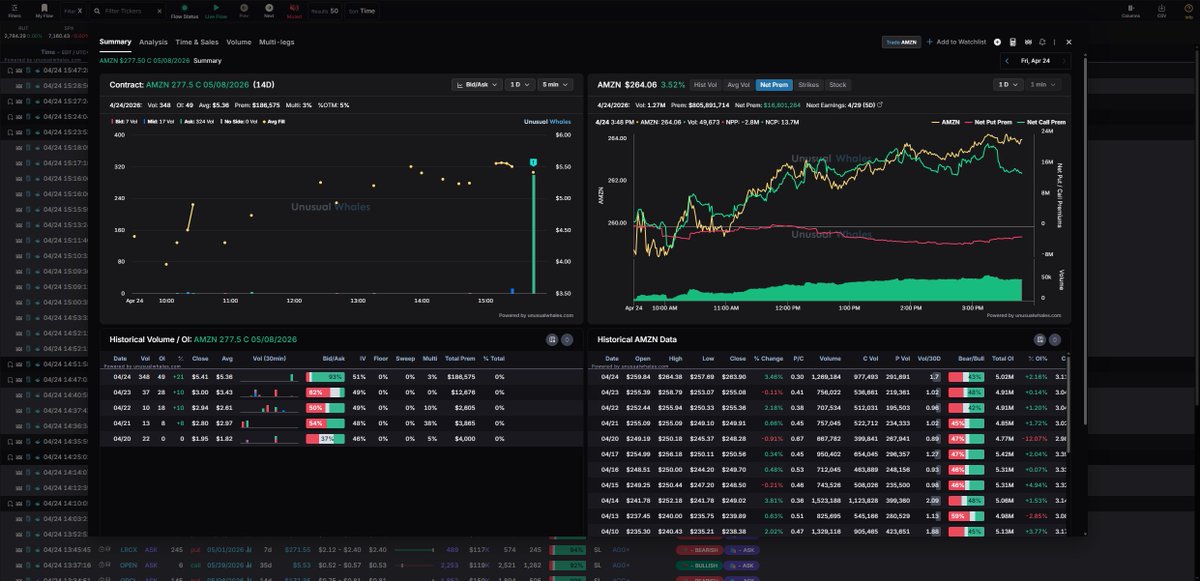
Task: Go to previous date before Fri, Apr 24
Action: 1008,61
